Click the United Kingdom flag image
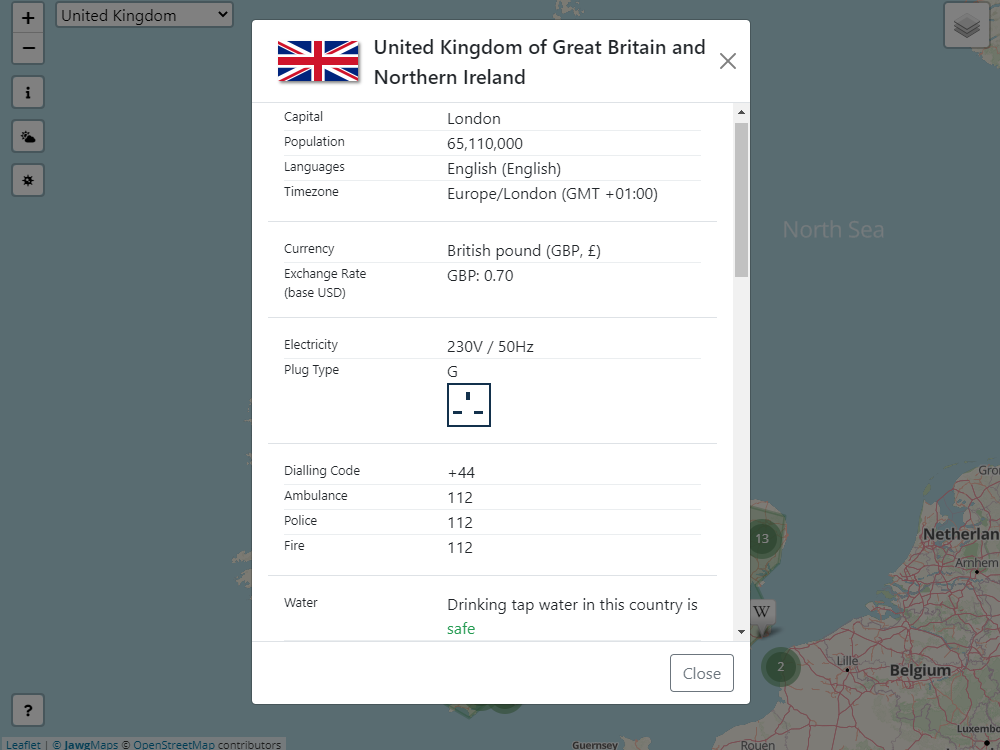This screenshot has width=1000, height=750. [318, 61]
